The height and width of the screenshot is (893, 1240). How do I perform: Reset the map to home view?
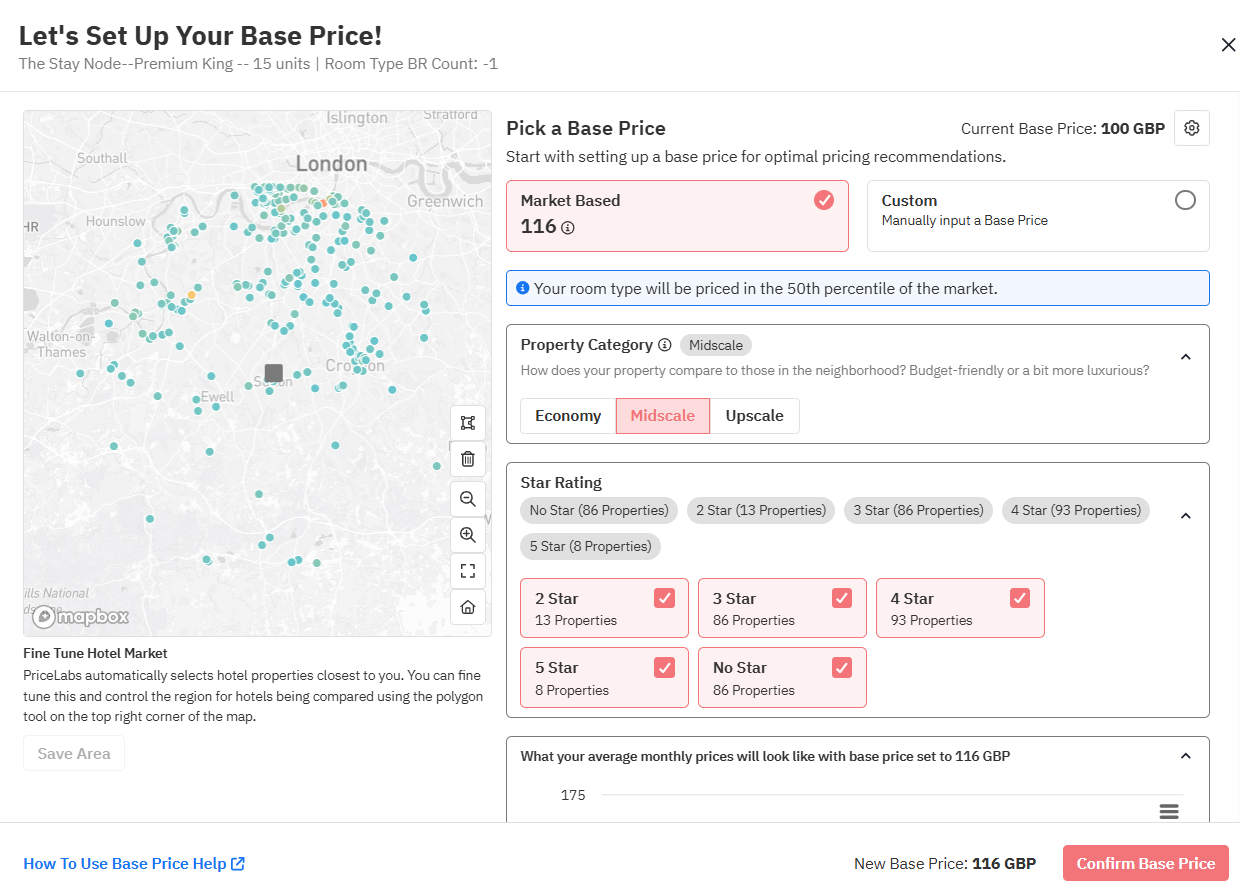(467, 607)
